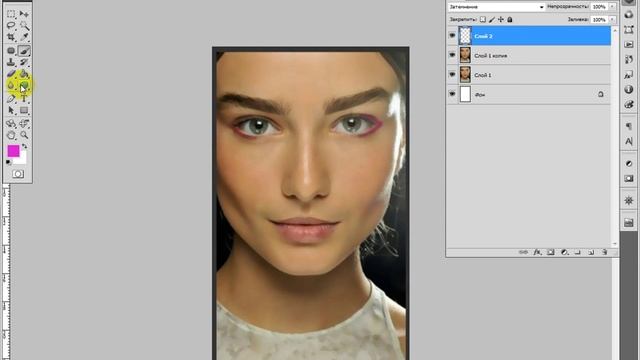Toggle lock all padlock icon
640x360 pixels.
510,19
